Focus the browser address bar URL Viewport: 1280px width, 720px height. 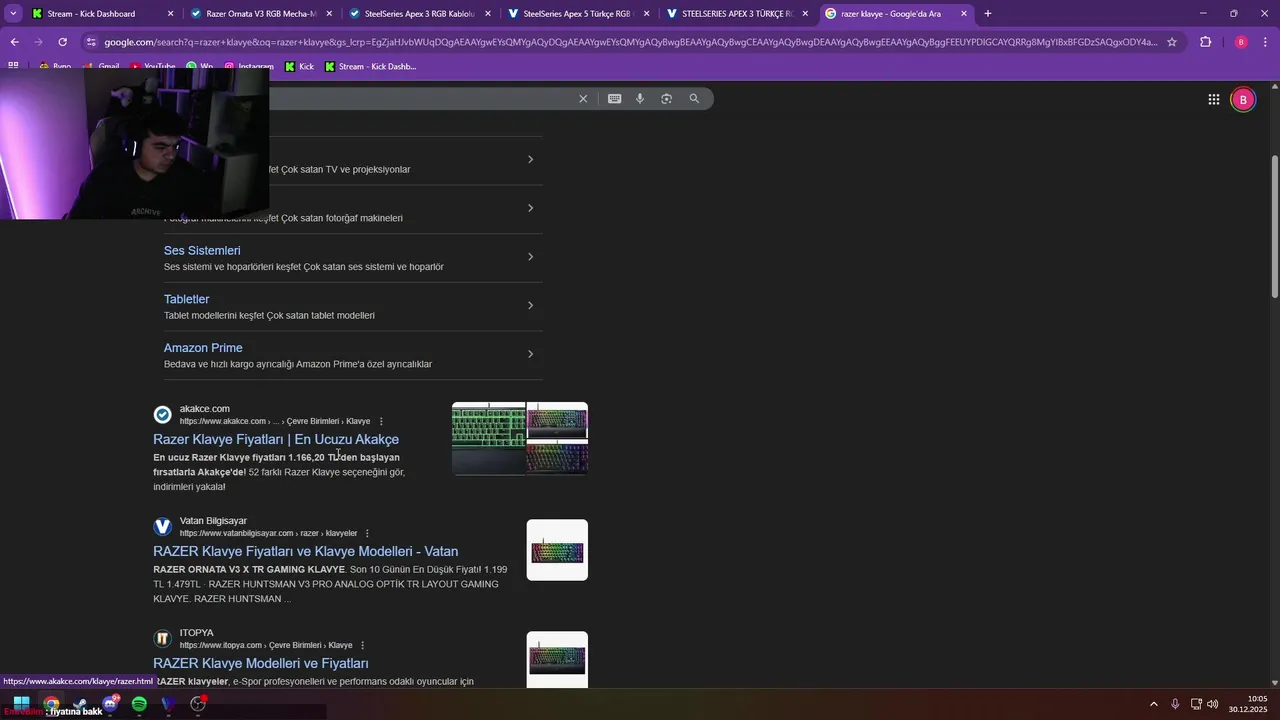pyautogui.click(x=630, y=42)
